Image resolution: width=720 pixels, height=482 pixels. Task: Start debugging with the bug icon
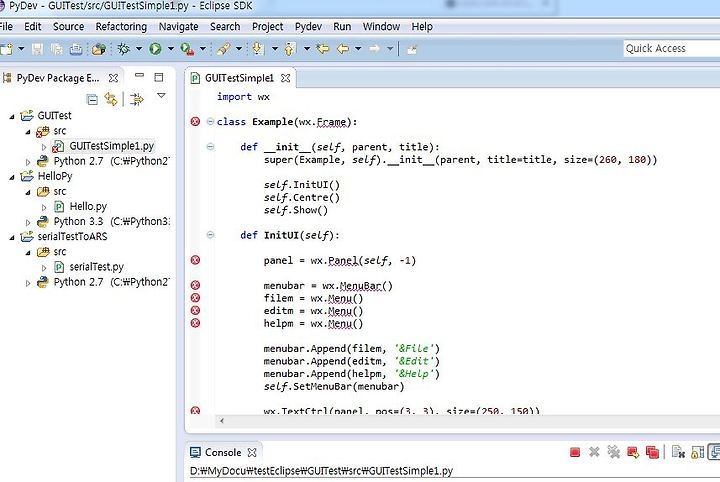coord(124,48)
